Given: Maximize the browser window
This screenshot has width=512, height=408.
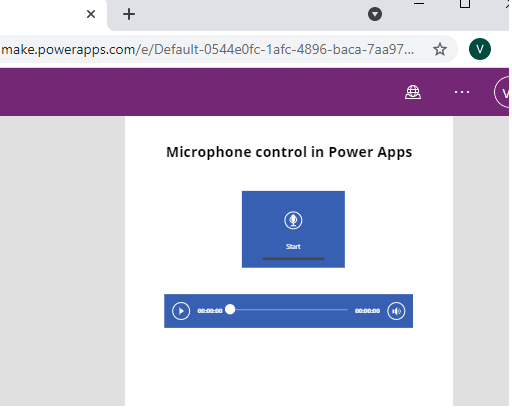Looking at the screenshot, I should [465, 4].
